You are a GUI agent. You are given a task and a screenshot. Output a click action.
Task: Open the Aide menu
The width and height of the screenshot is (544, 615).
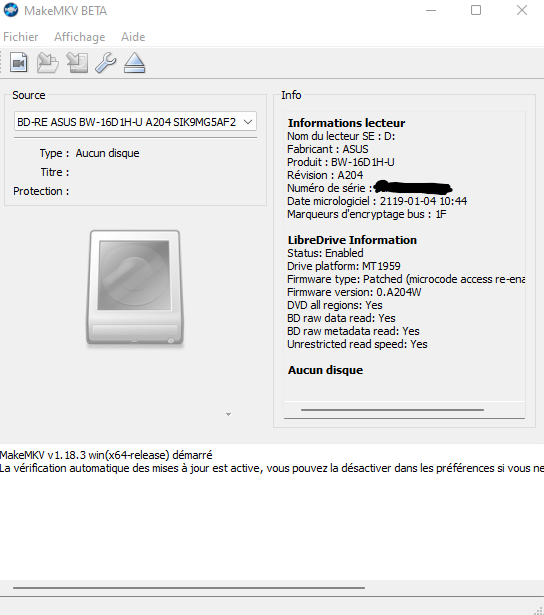(x=133, y=37)
